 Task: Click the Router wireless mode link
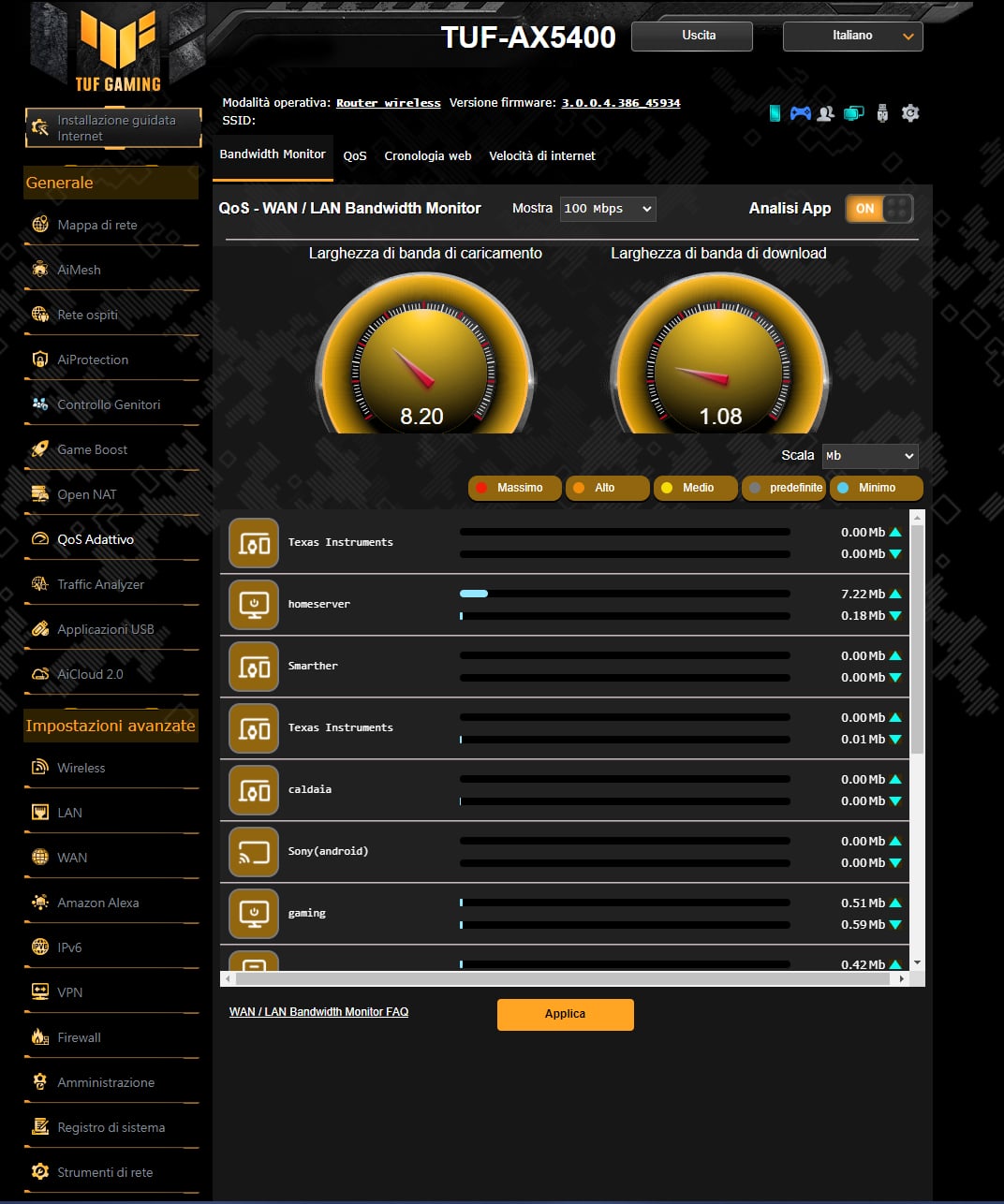point(389,103)
